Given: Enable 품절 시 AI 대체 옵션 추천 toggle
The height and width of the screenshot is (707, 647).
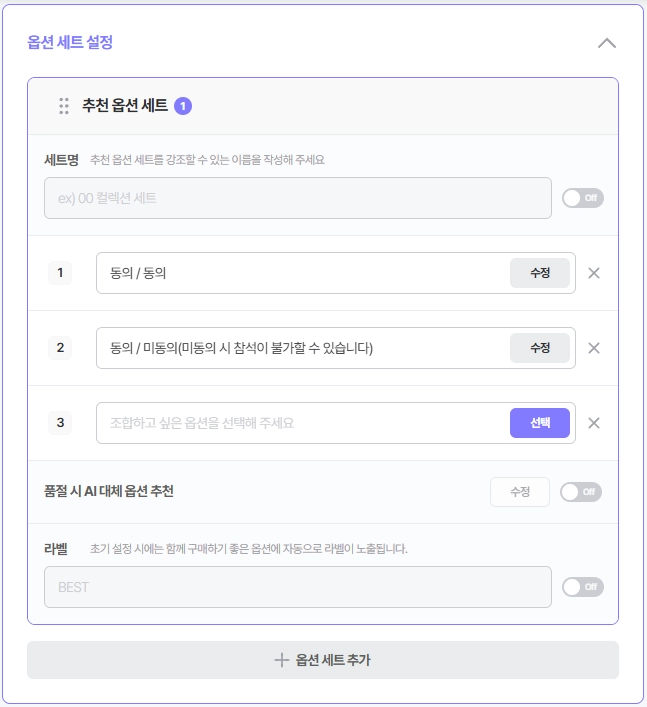Looking at the screenshot, I should point(581,492).
